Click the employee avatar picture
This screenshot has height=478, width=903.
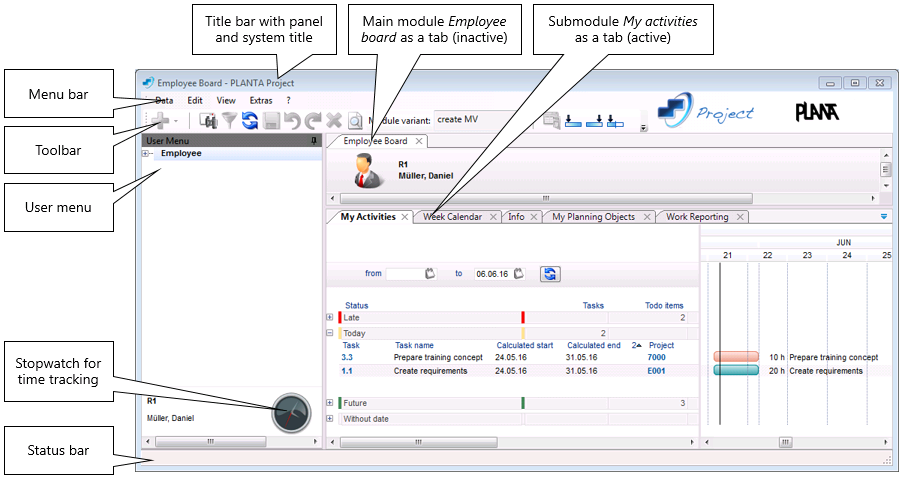[x=369, y=171]
